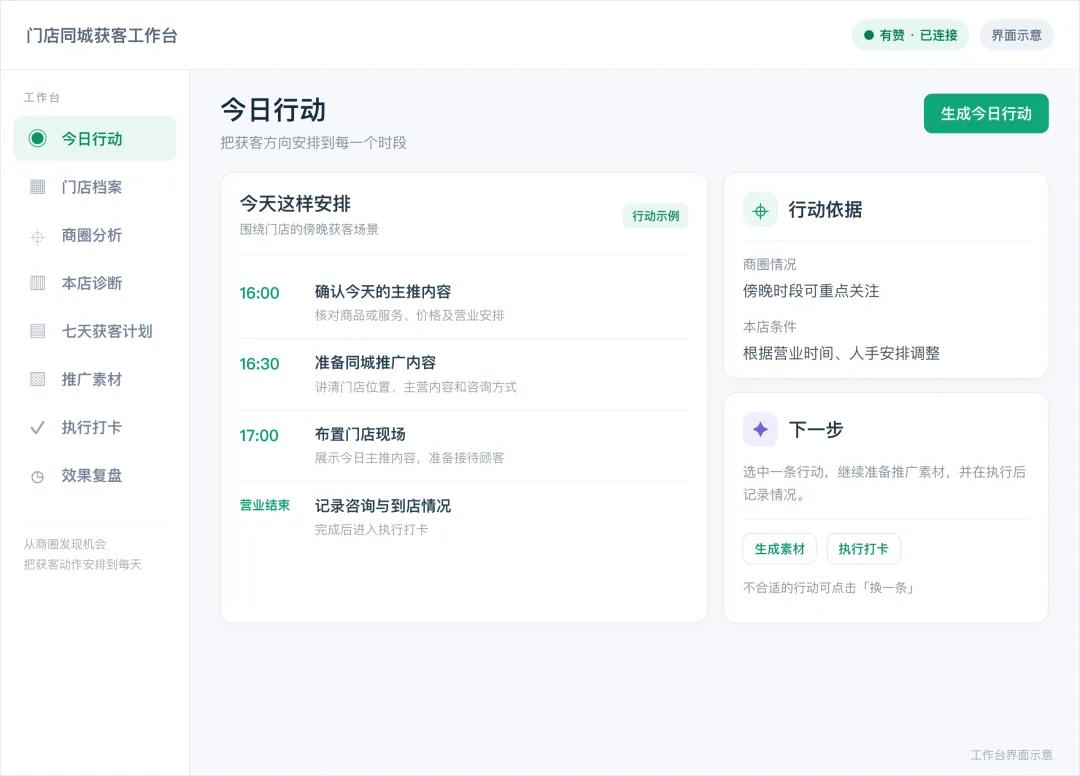The height and width of the screenshot is (776, 1080).
Task: Select the 16:30 准备同城推广内容 action
Action: pos(464,375)
